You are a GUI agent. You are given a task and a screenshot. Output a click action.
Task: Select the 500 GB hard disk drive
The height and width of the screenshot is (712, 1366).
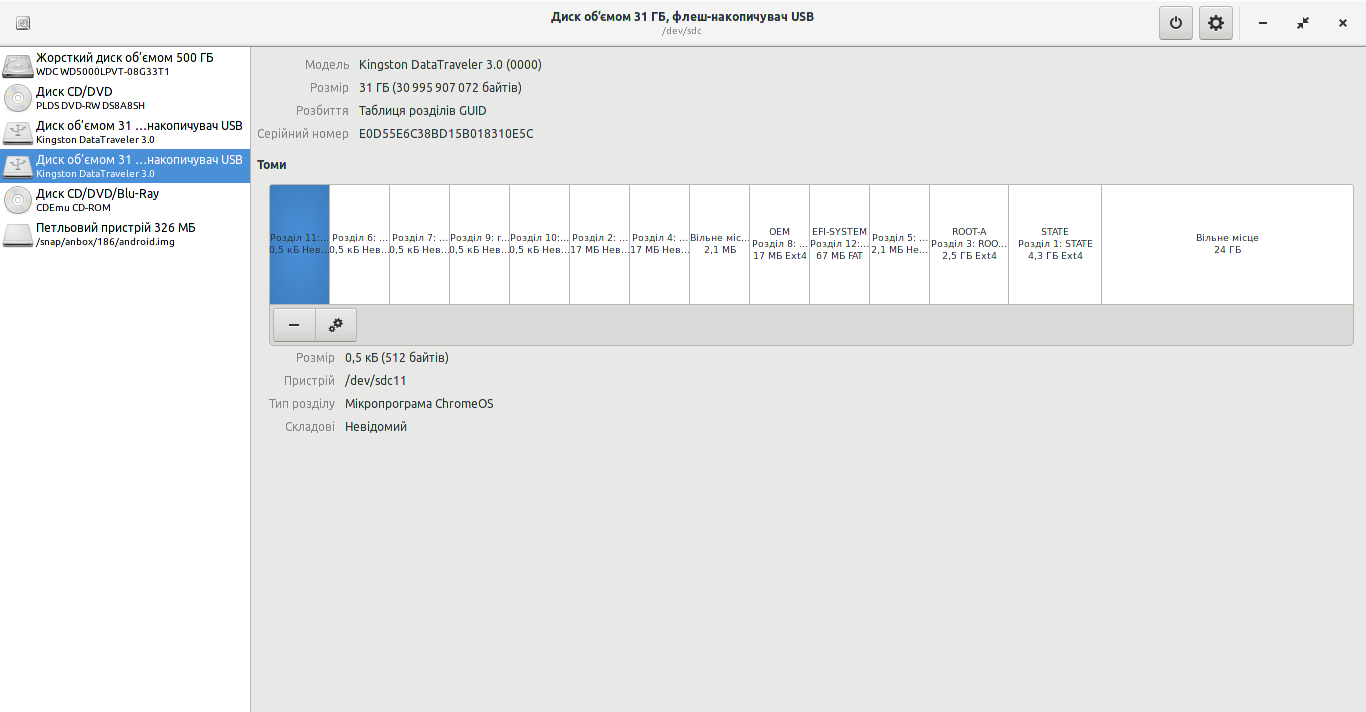(x=125, y=64)
